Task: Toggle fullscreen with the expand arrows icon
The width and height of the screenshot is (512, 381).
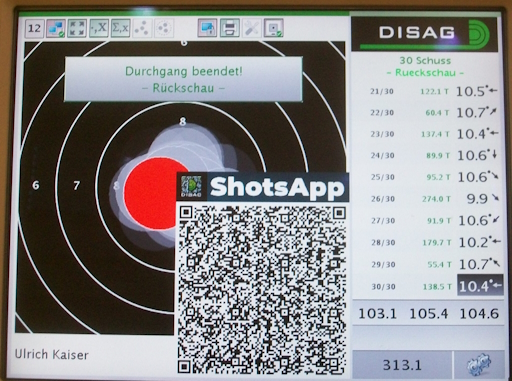Action: point(77,28)
